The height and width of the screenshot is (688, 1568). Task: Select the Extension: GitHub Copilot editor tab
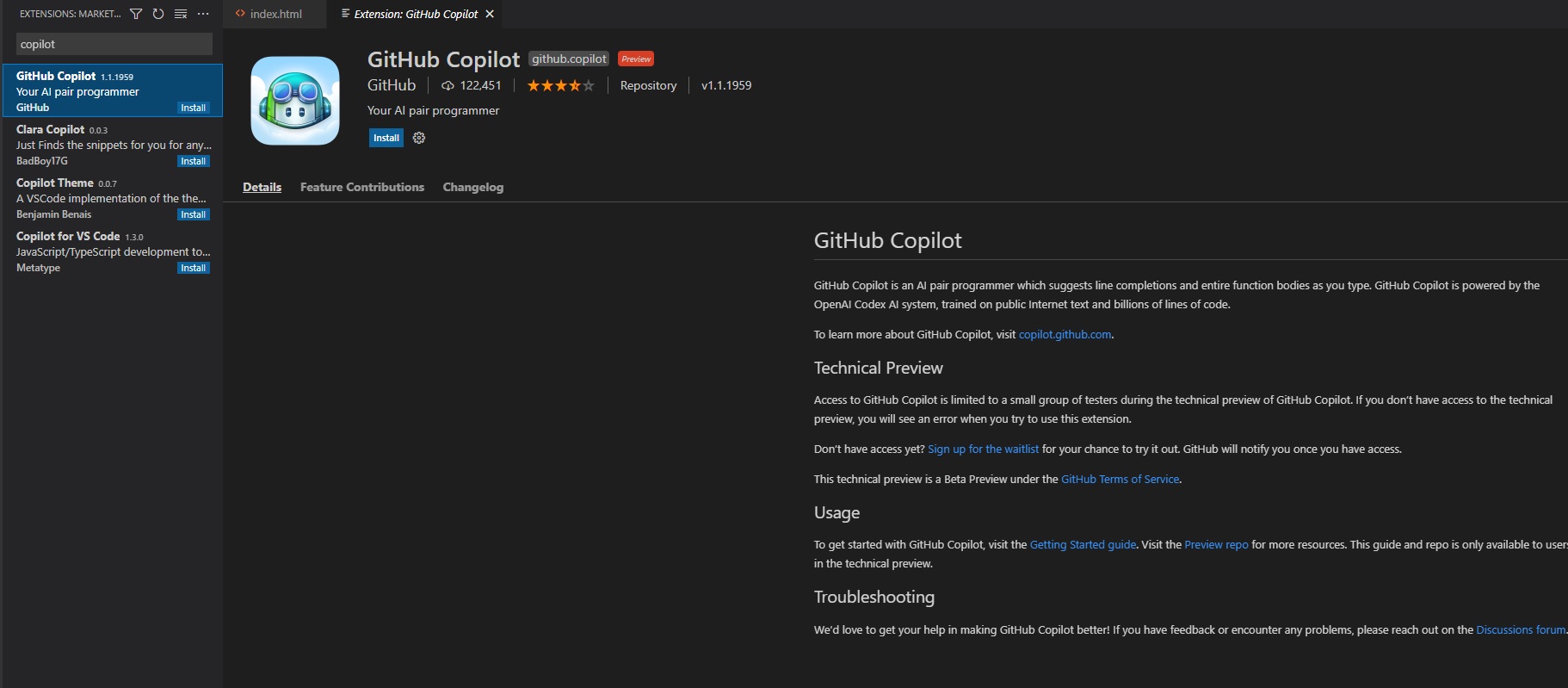tap(416, 14)
